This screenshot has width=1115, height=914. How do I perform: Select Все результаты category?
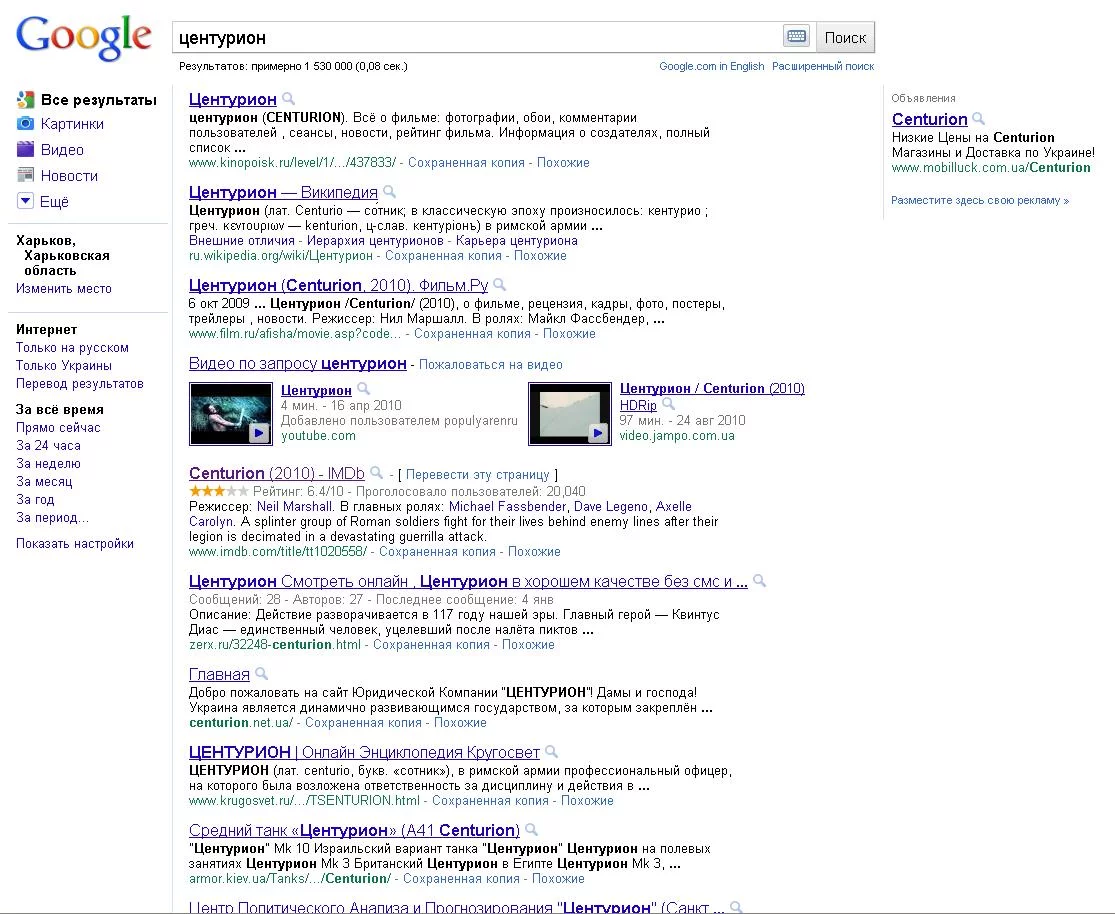click(98, 100)
